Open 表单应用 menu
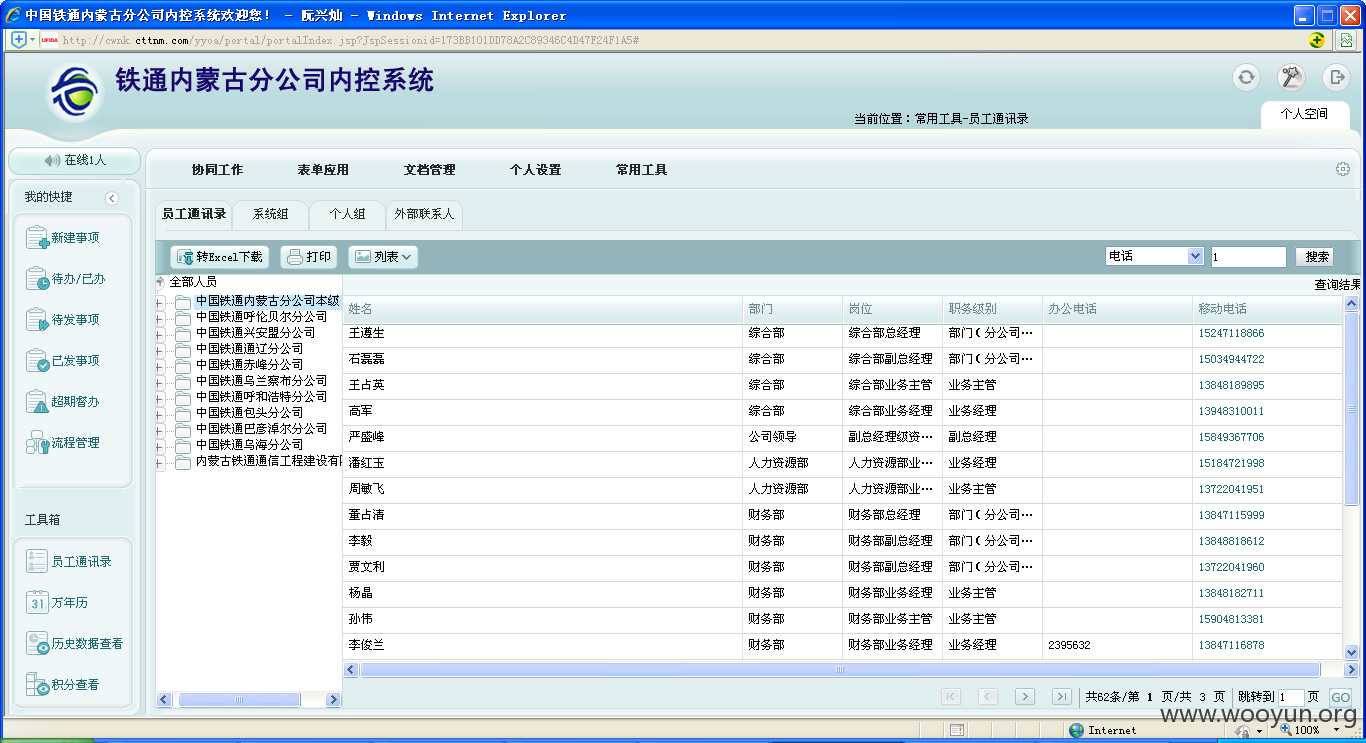This screenshot has width=1366, height=743. coord(323,170)
